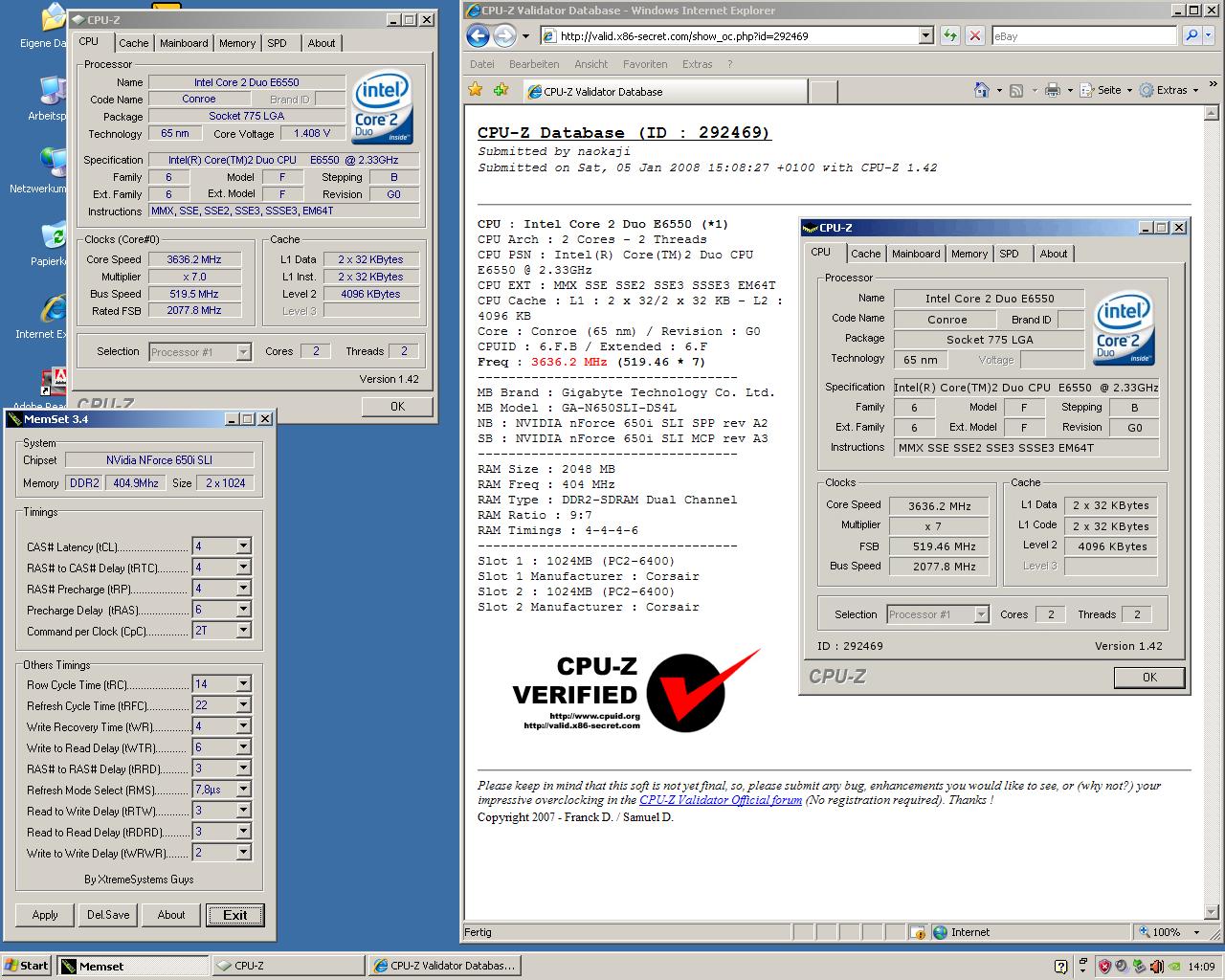The height and width of the screenshot is (980, 1225).
Task: Select Memset taskbar button
Action: (x=131, y=966)
